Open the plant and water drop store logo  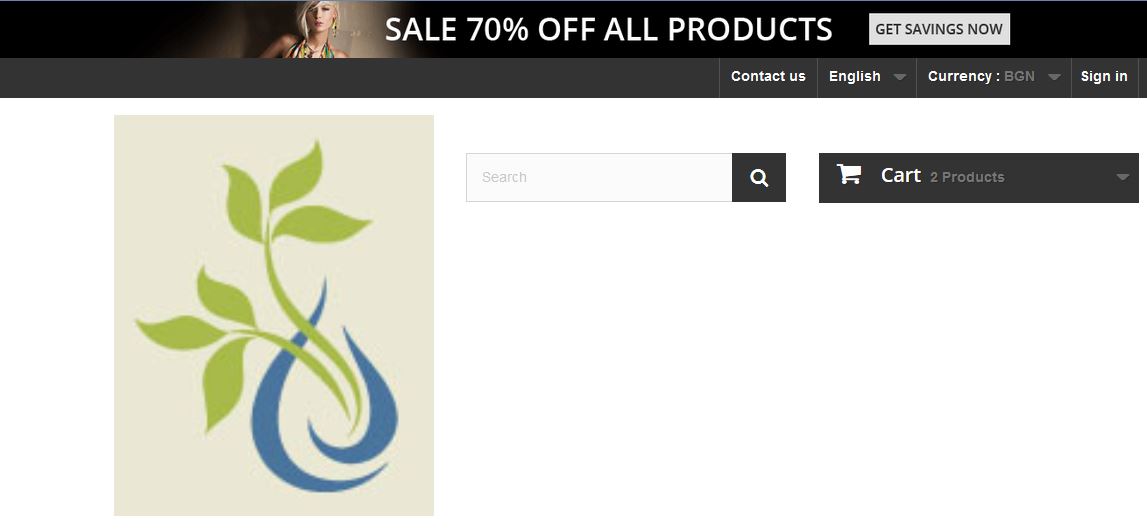tap(274, 315)
